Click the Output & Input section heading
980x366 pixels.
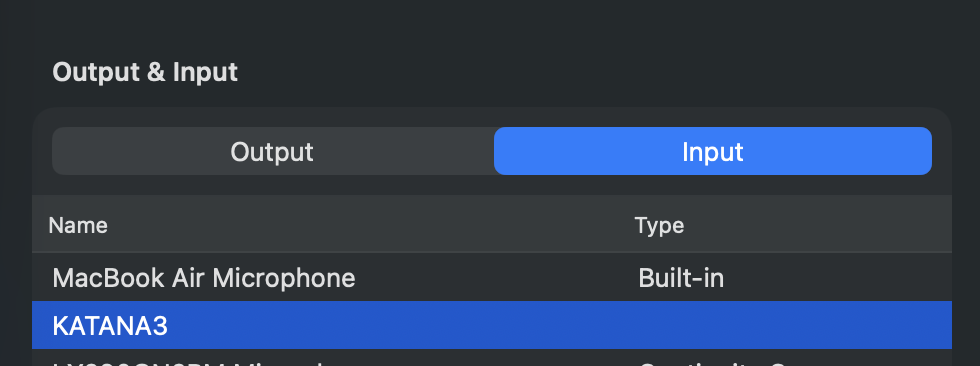(x=145, y=72)
